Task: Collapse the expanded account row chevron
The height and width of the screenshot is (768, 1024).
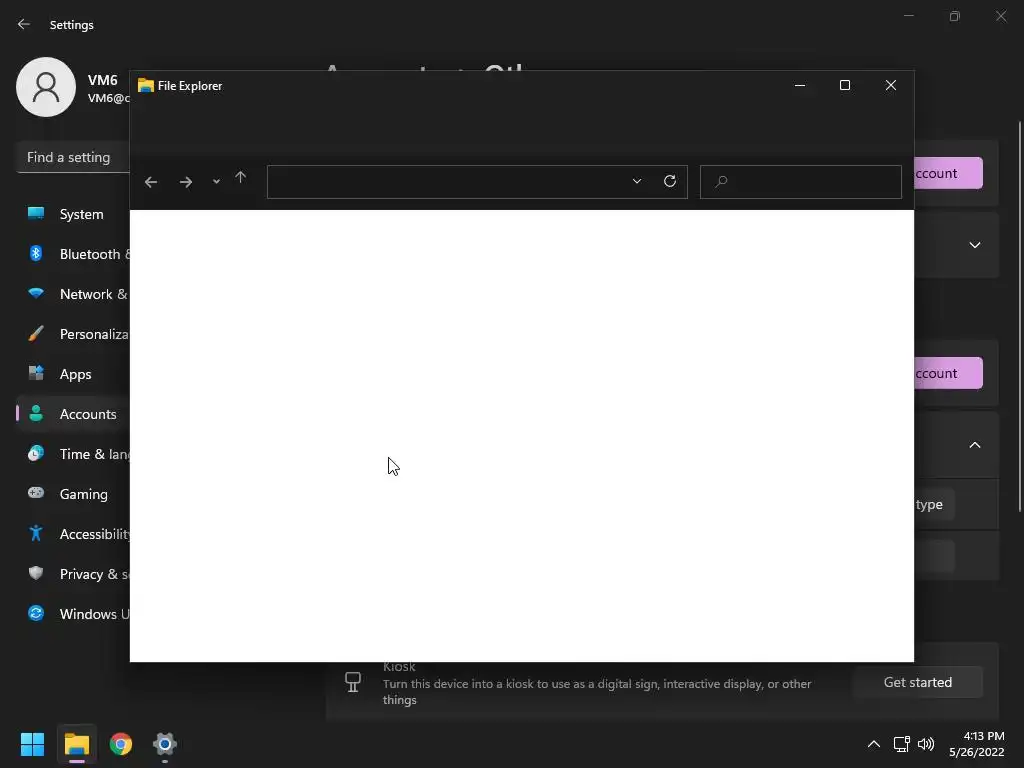Action: tap(974, 445)
